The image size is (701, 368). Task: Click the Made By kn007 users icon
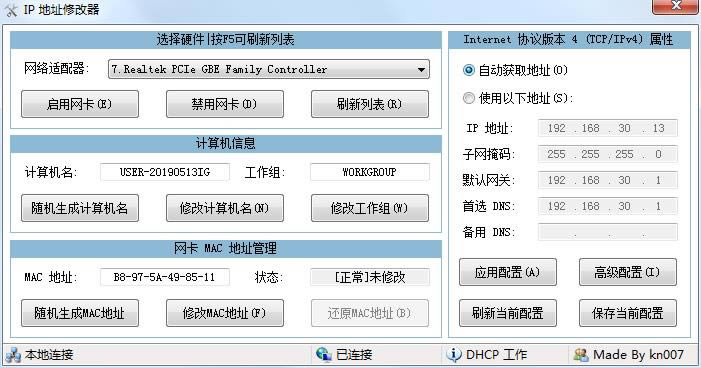[581, 355]
